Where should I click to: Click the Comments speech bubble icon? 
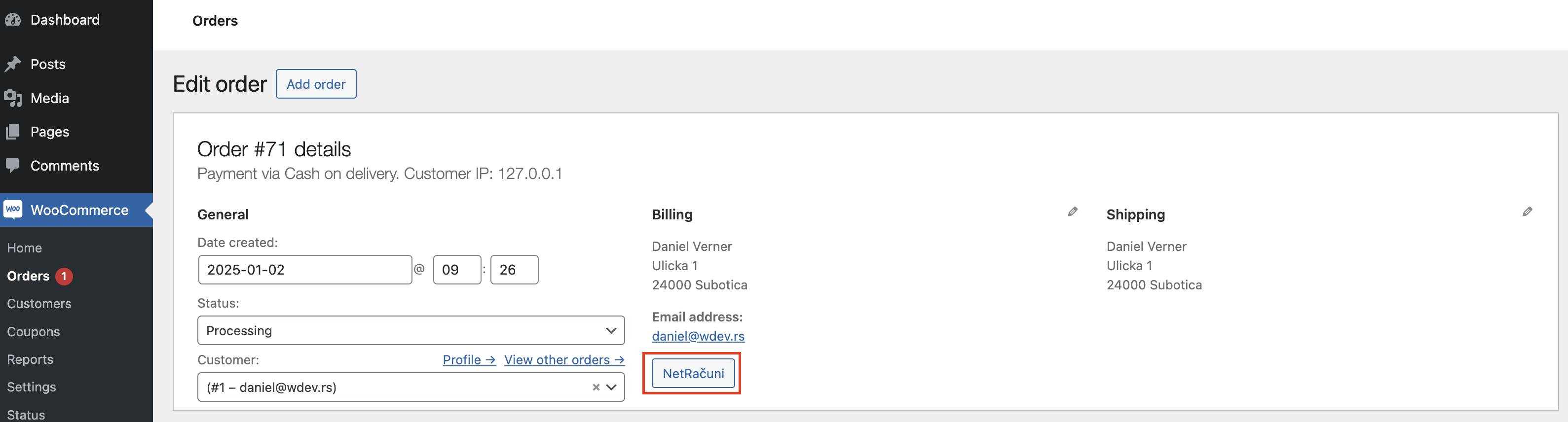click(13, 165)
